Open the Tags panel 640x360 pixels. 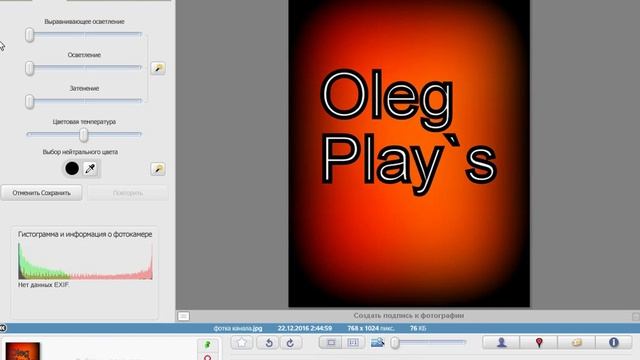[577, 342]
